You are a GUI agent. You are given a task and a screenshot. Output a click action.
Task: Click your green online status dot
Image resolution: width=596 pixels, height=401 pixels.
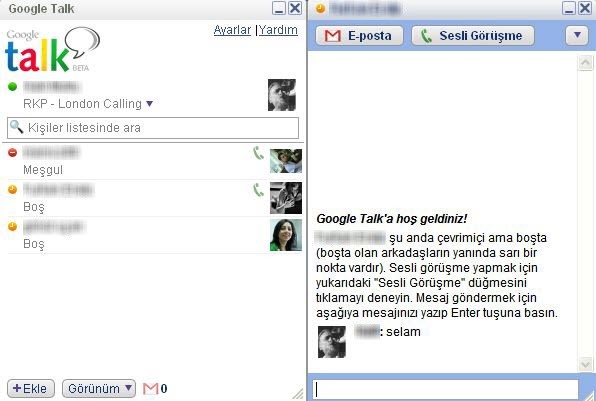click(13, 87)
